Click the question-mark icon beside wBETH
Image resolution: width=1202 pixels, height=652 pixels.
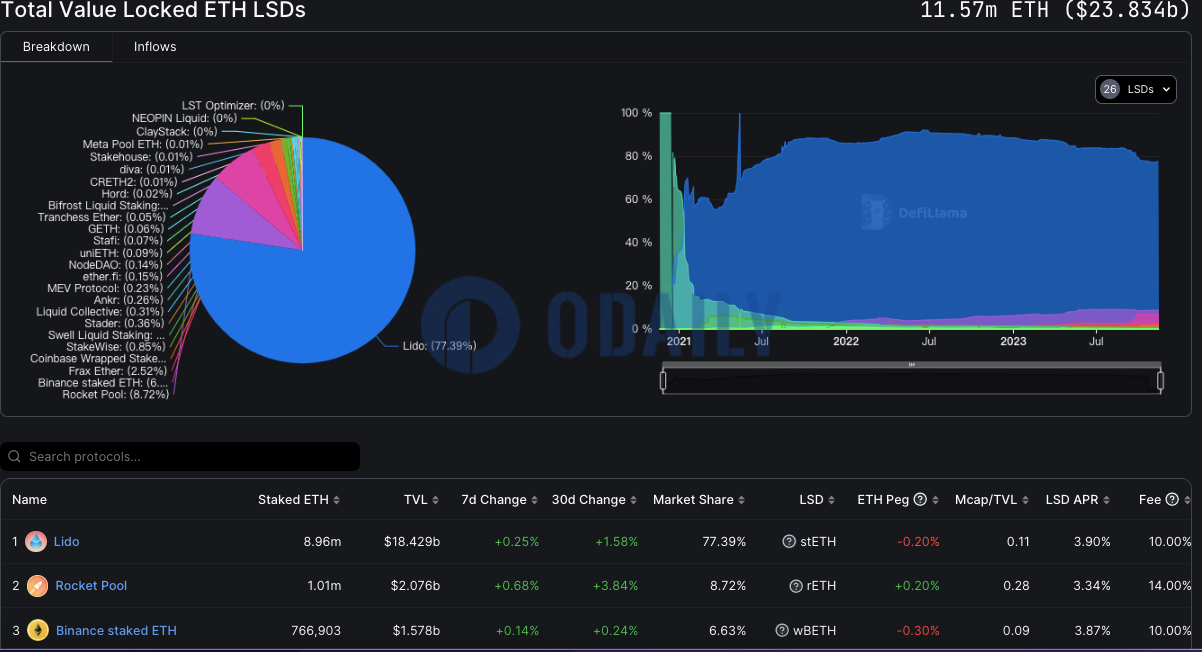point(782,630)
